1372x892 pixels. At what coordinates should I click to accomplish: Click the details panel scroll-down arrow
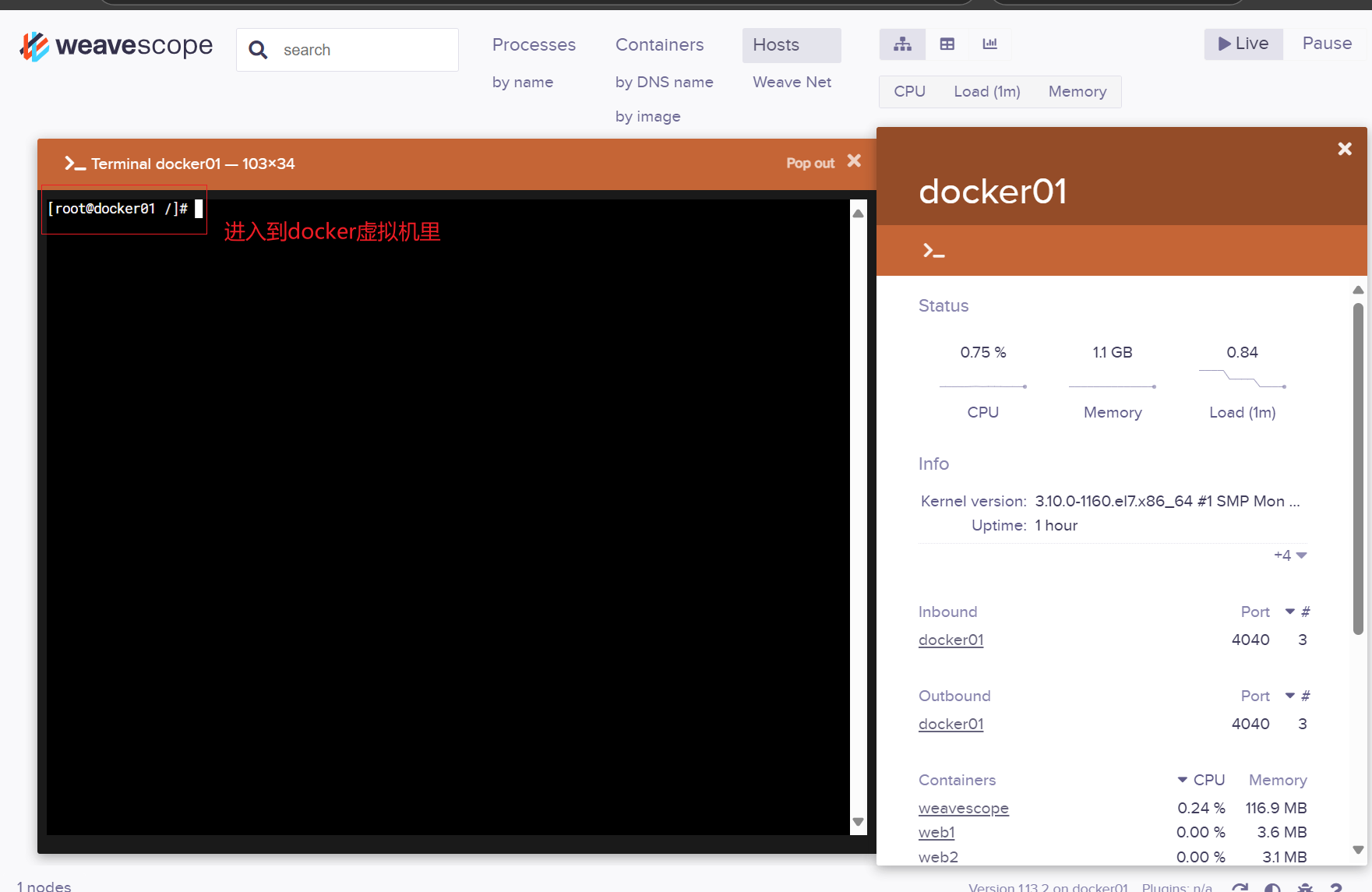tap(1358, 850)
